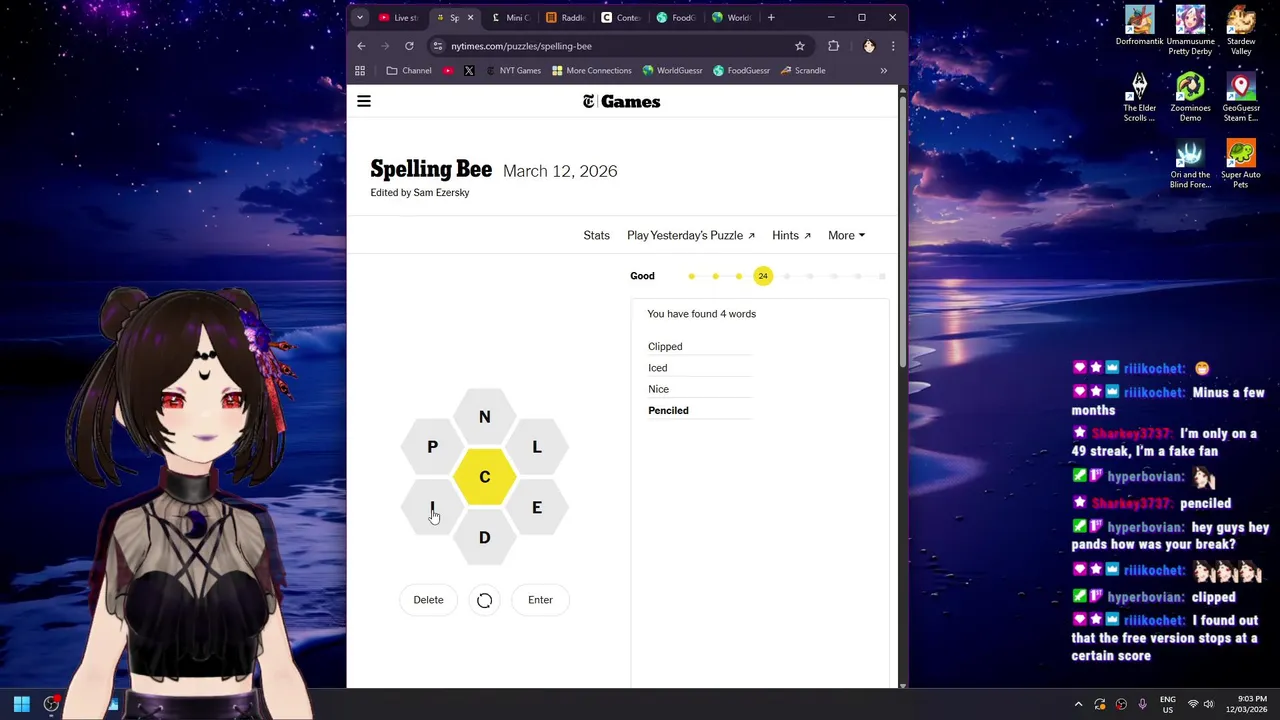Viewport: 1280px width, 720px height.
Task: Show hidden system tray icons
Action: [1078, 704]
